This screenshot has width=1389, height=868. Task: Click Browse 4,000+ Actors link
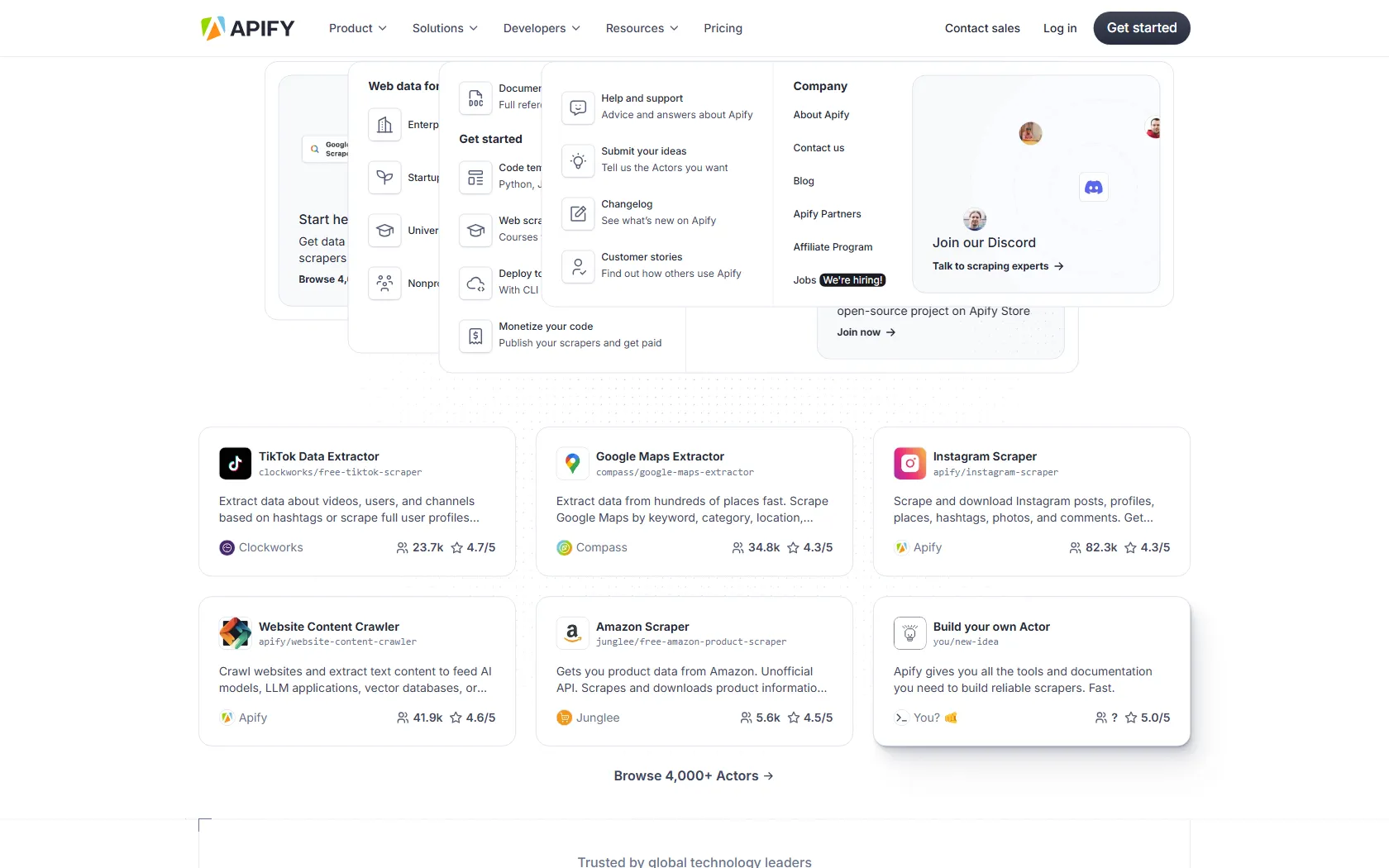pos(694,775)
